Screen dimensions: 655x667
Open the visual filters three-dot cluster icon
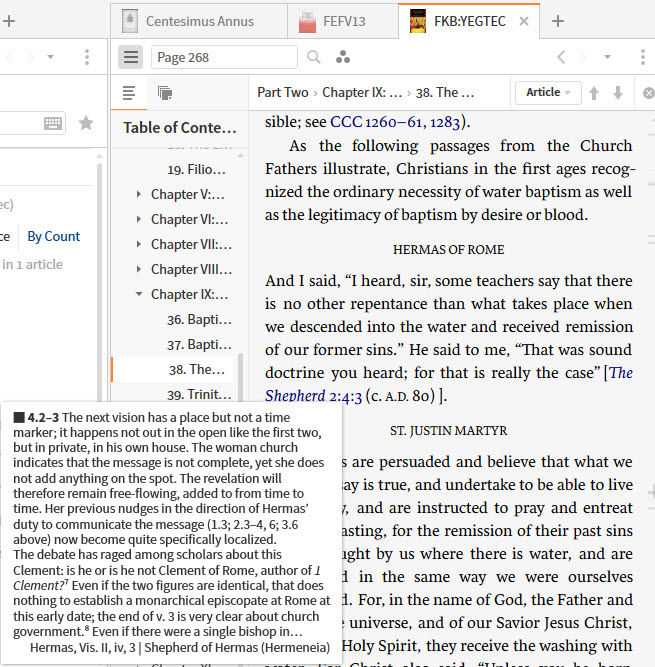click(x=343, y=57)
